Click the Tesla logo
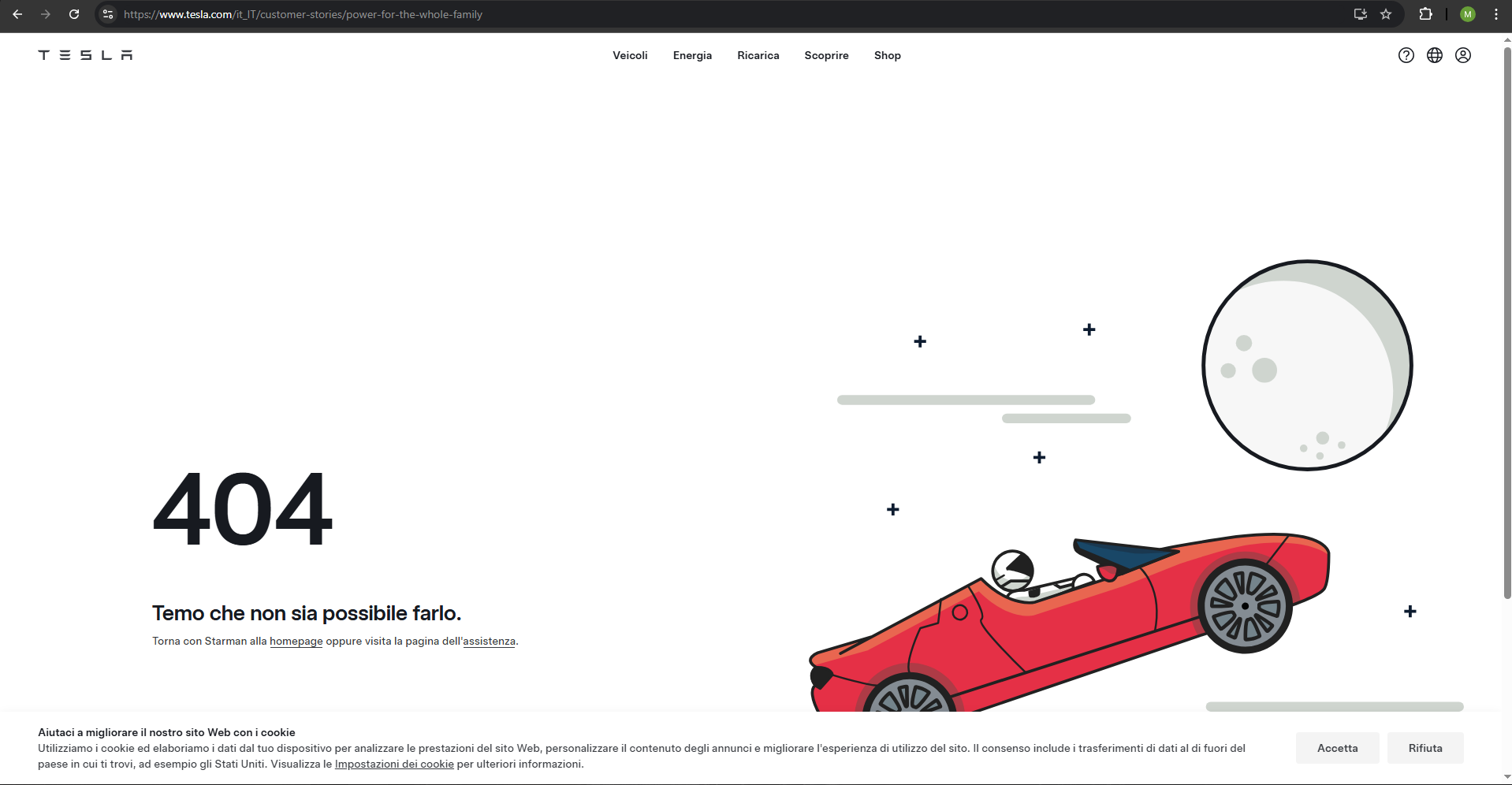Image resolution: width=1512 pixels, height=785 pixels. click(85, 55)
